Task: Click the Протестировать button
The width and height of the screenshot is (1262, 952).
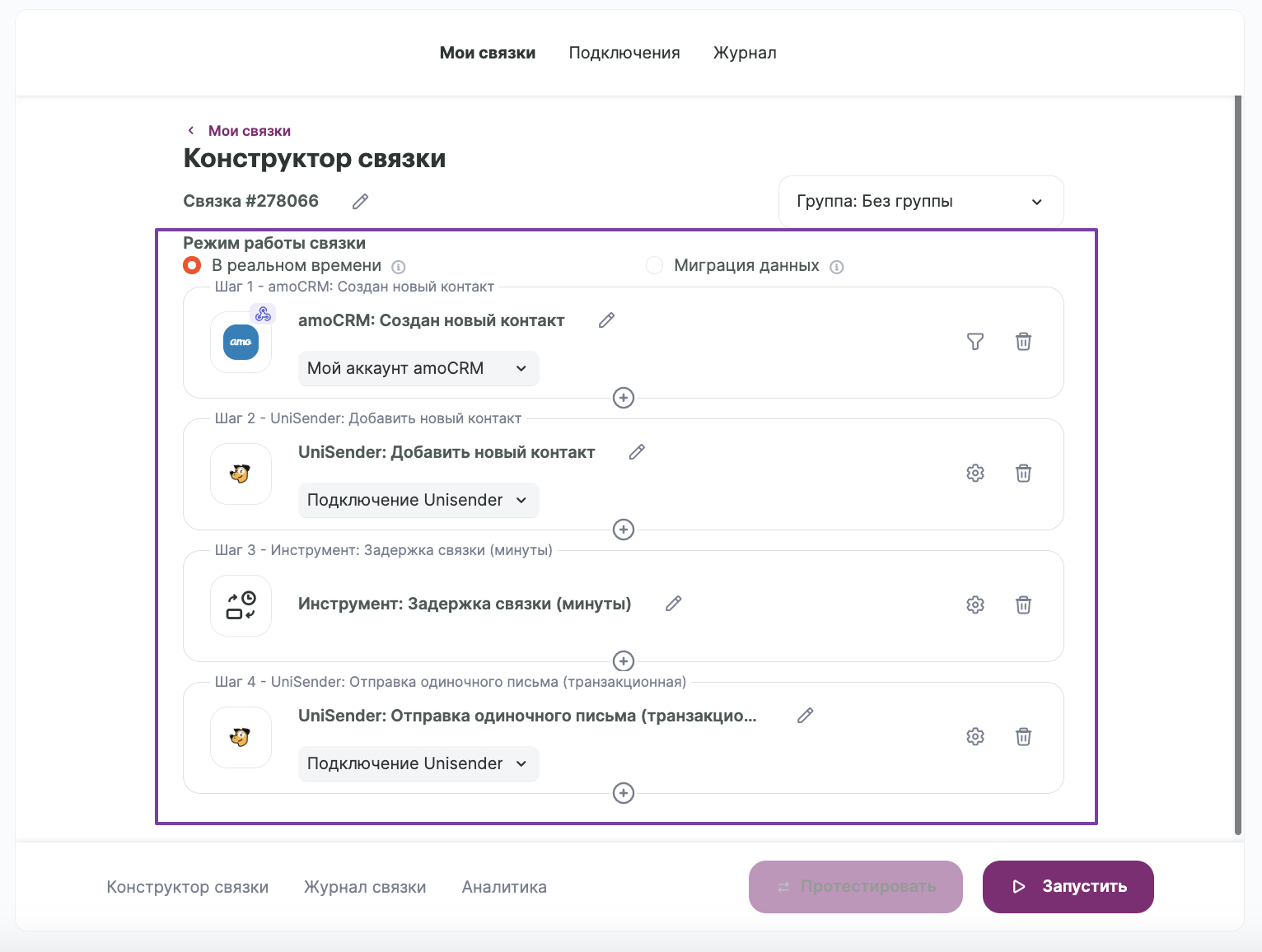Action: click(856, 887)
